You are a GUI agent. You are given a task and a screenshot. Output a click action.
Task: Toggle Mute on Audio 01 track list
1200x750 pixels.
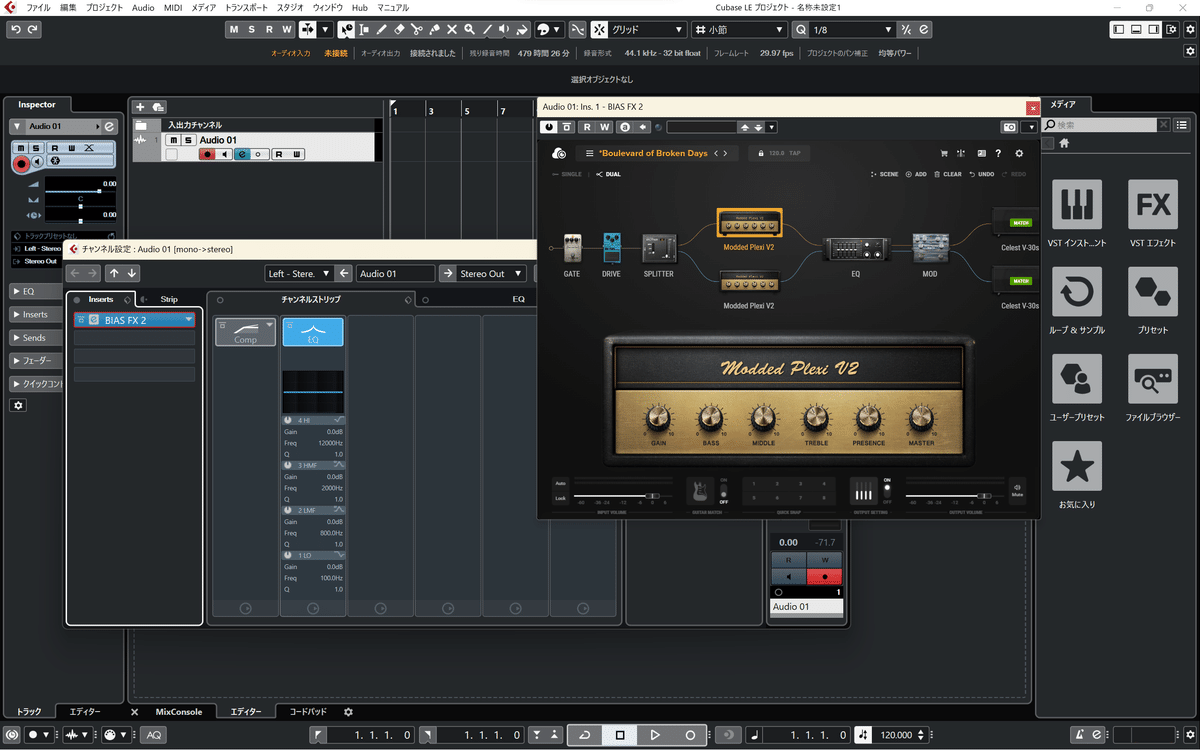(x=173, y=140)
